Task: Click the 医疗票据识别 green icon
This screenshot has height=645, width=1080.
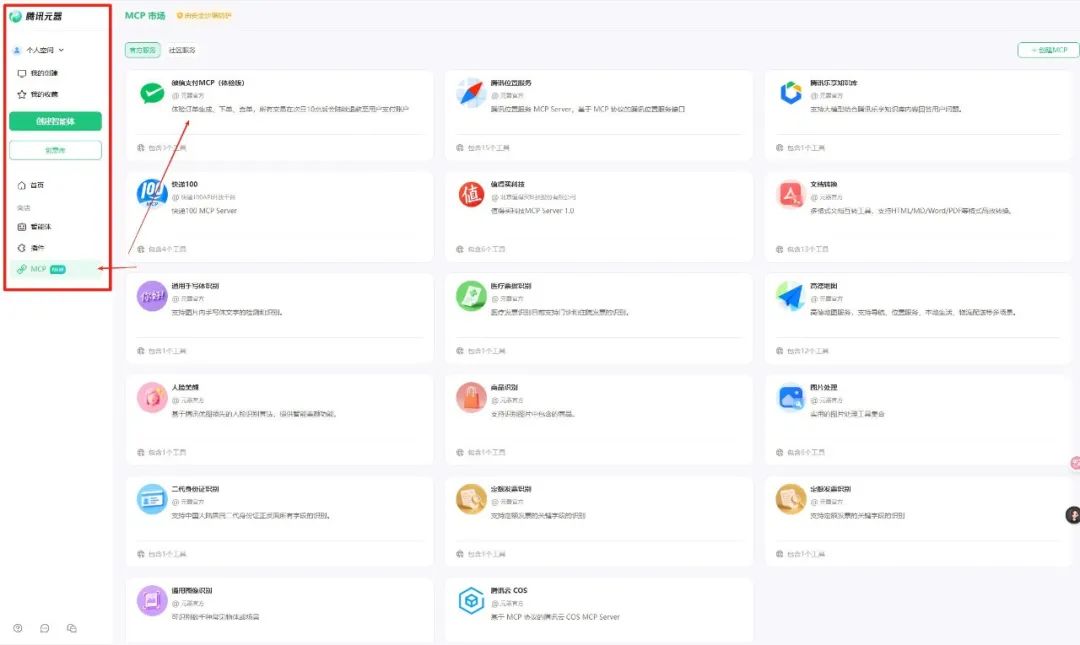Action: coord(471,296)
